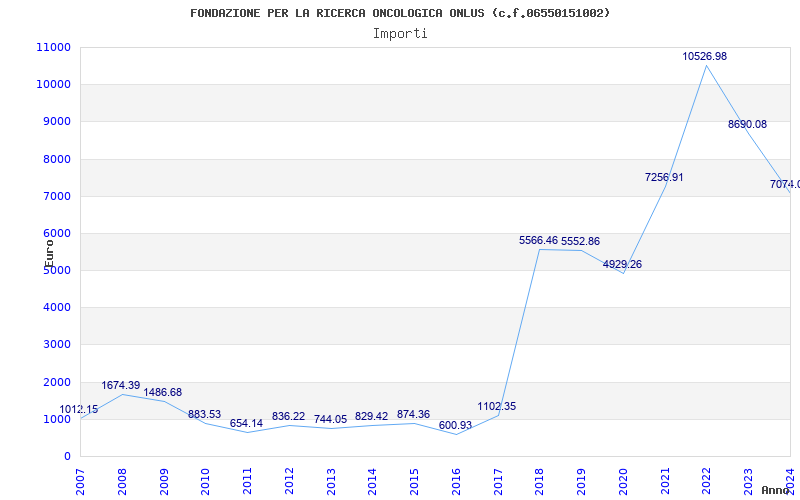The width and height of the screenshot is (800, 500).
Task: Click the 2017 x-axis year label
Action: (498, 482)
